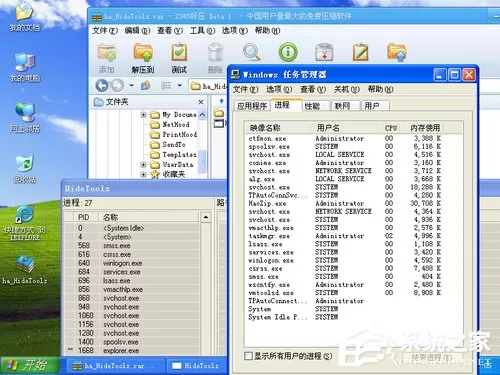Screen dimensions: 500x375
Task: Expand the My Documents tree node
Action: point(143,115)
